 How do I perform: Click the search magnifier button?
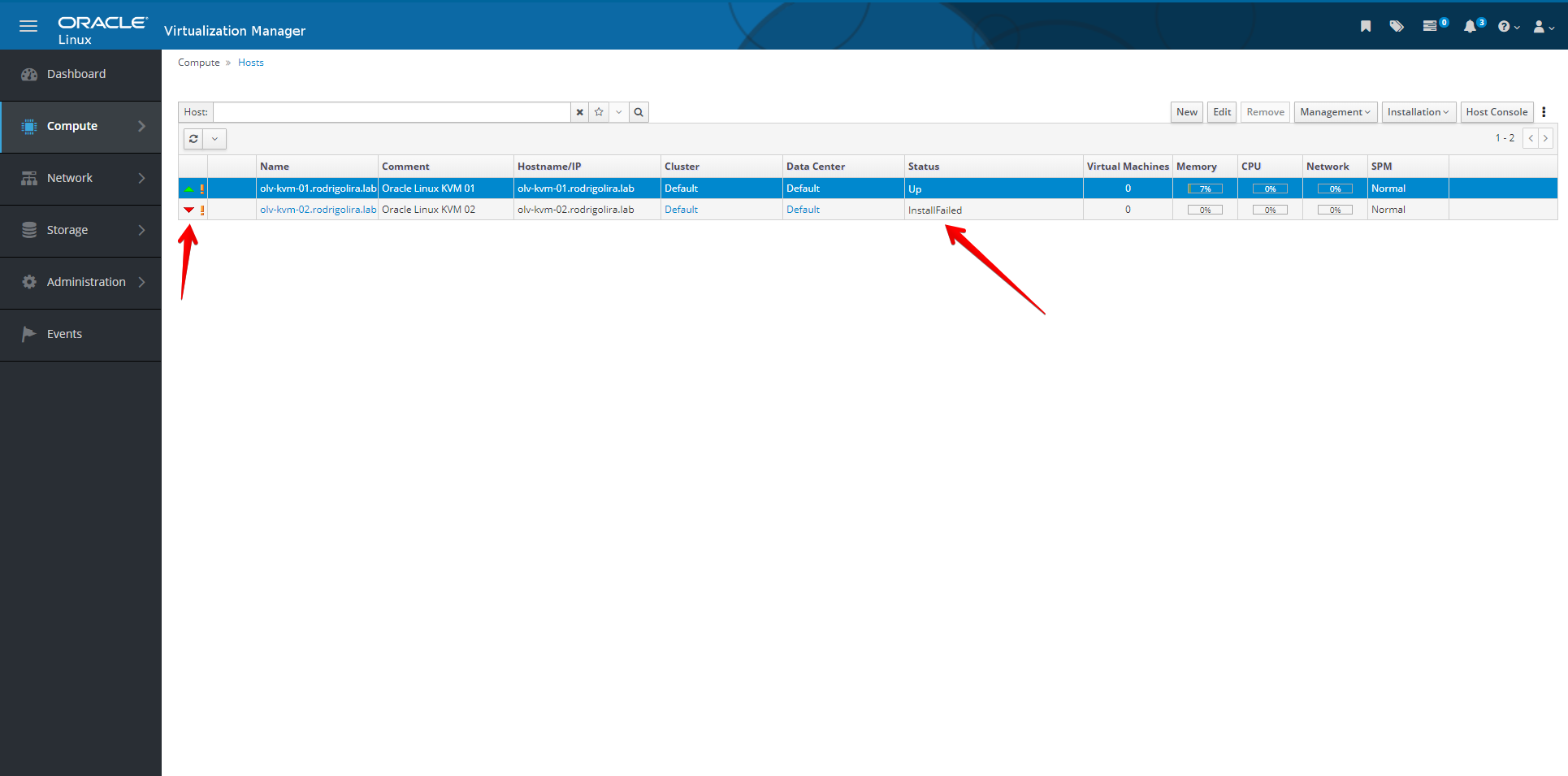[639, 112]
